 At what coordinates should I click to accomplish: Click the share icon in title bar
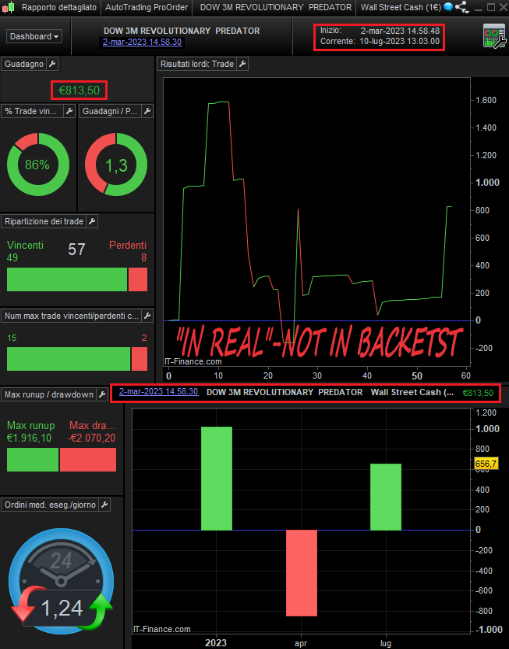[x=462, y=7]
